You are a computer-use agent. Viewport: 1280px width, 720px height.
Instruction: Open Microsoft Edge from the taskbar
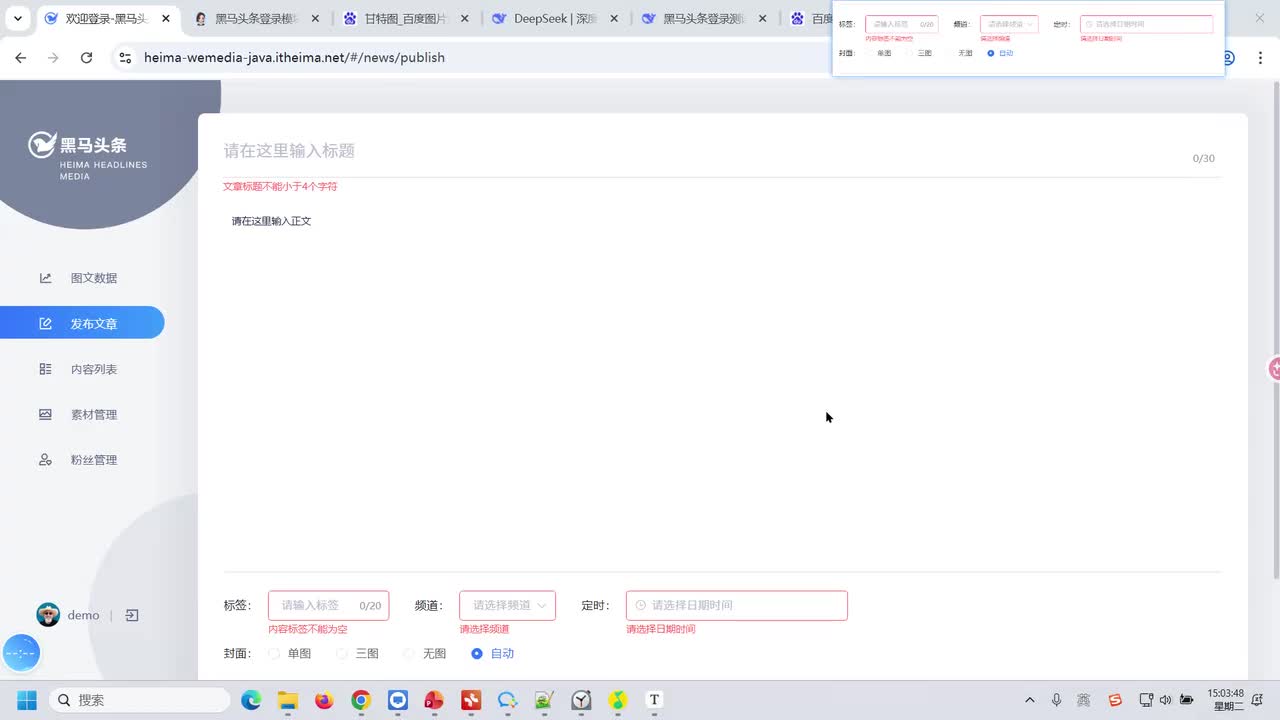click(251, 700)
